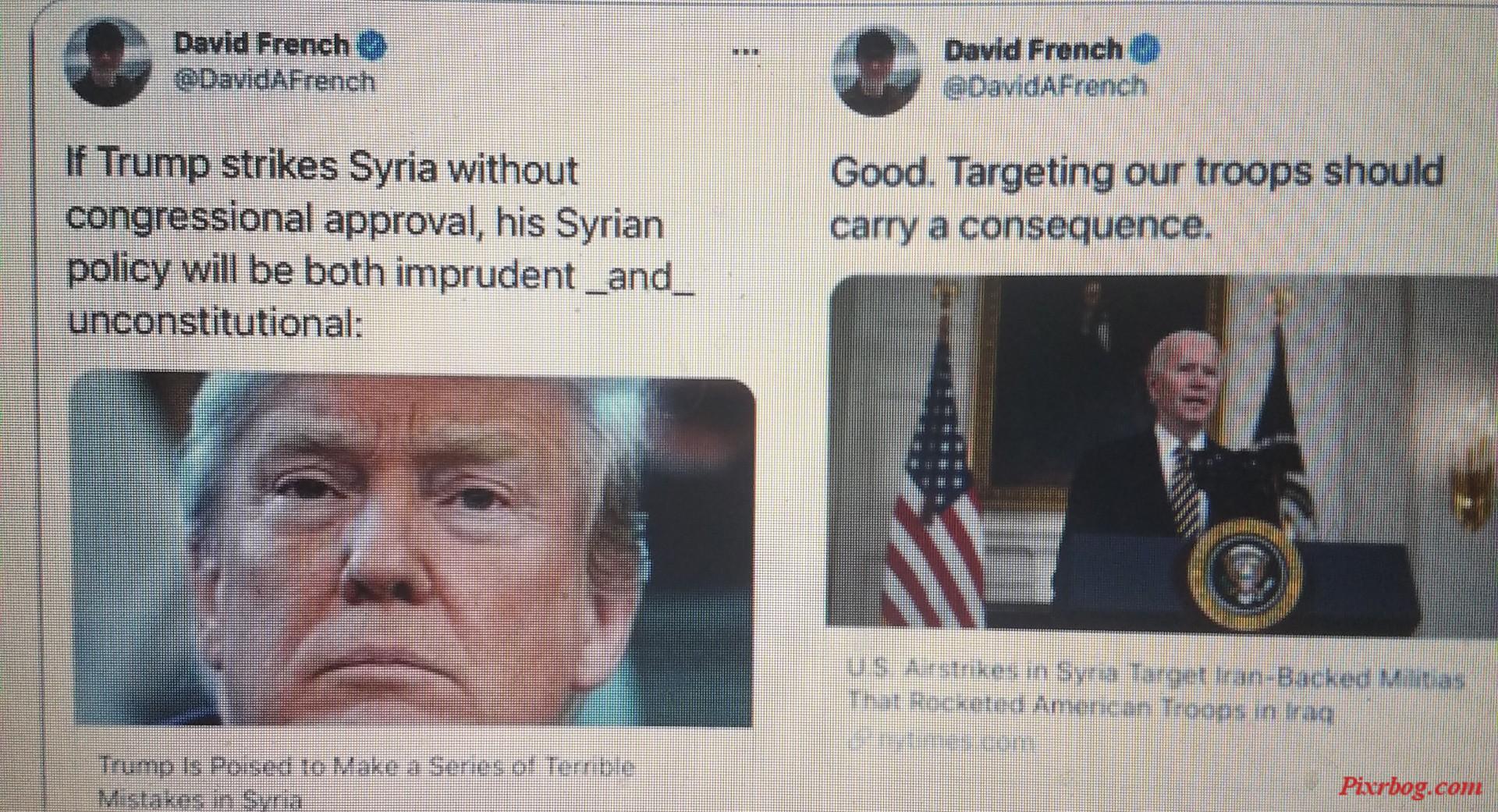The width and height of the screenshot is (1498, 812).
Task: Click the Pixrbog.com watermark
Action: (x=1411, y=785)
